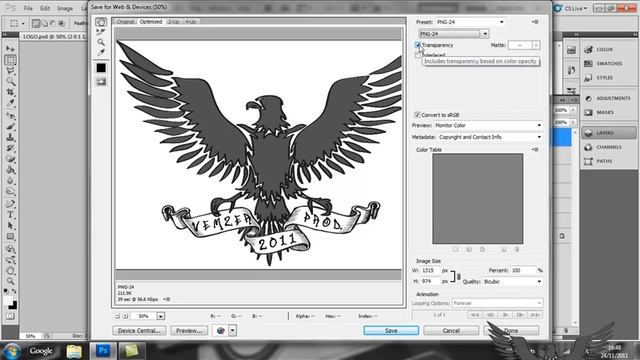Viewport: 640px width, 360px height.
Task: Click the black eyedropper color swatch
Action: coord(101,68)
